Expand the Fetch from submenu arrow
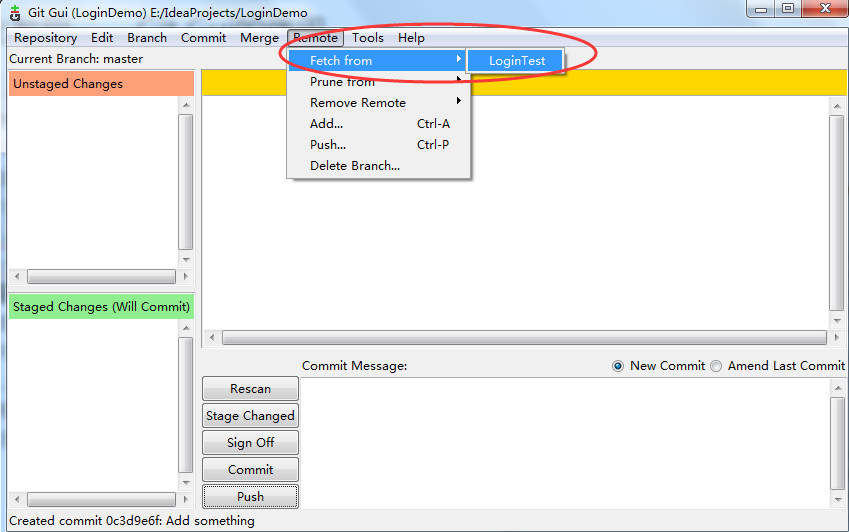Image resolution: width=849 pixels, height=532 pixels. (459, 61)
